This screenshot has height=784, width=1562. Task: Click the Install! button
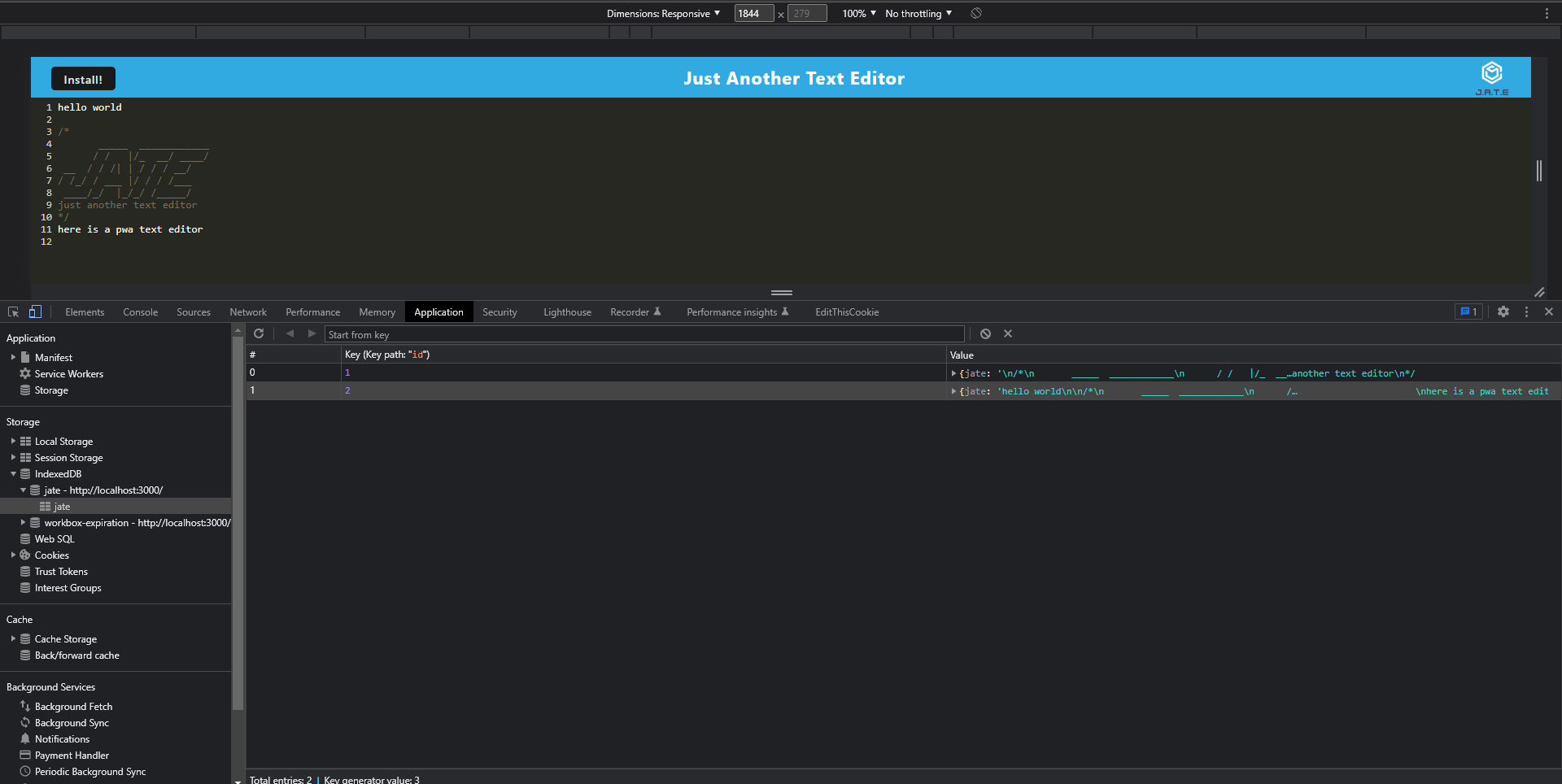point(82,78)
